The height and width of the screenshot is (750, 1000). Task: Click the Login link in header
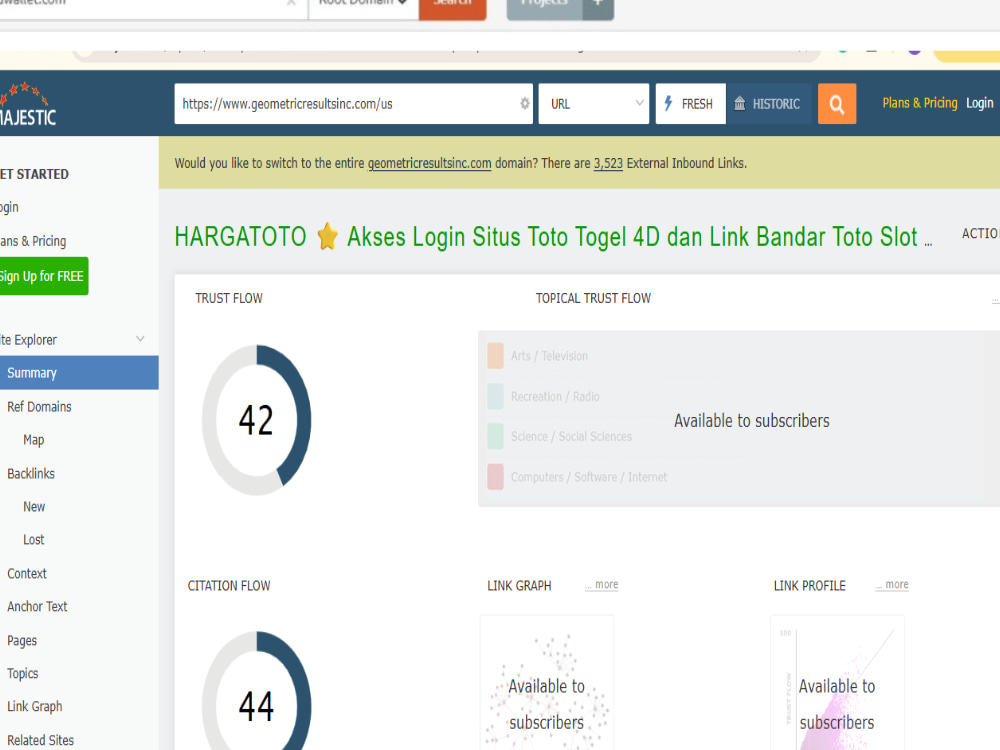click(980, 103)
